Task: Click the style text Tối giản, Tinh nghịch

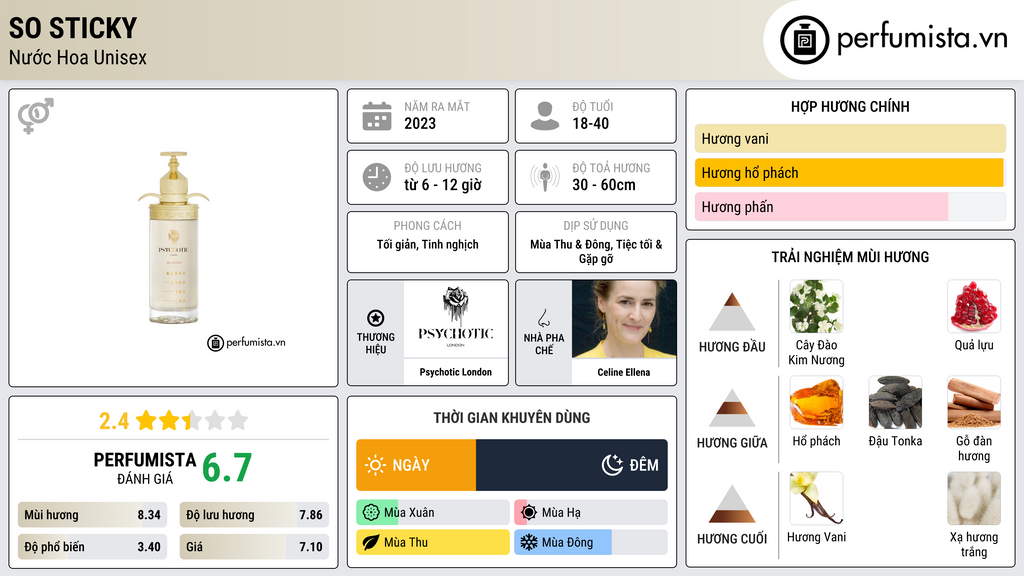Action: (x=428, y=244)
